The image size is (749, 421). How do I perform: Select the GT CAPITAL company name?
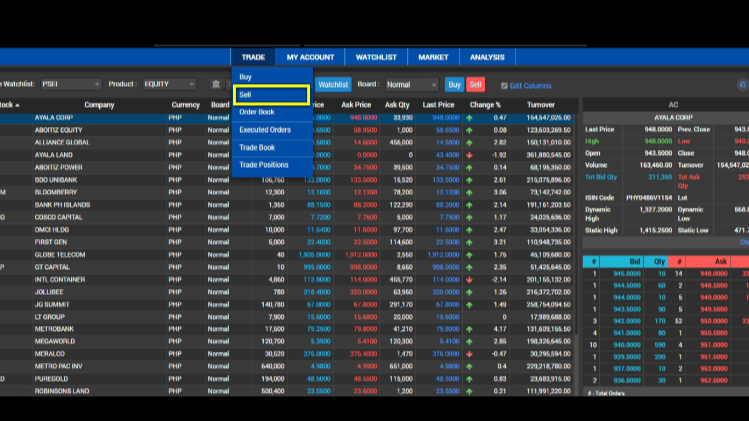52,267
